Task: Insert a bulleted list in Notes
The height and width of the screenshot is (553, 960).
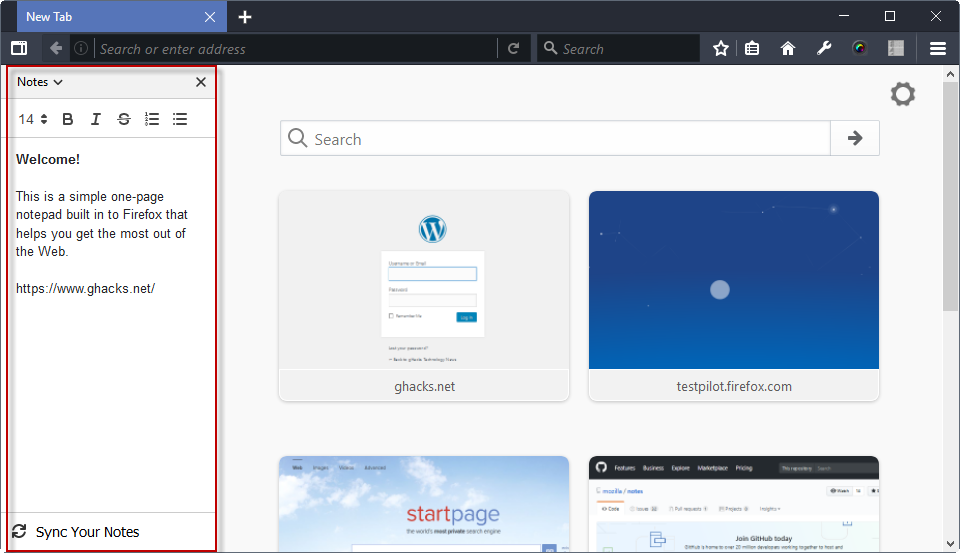Action: tap(180, 119)
